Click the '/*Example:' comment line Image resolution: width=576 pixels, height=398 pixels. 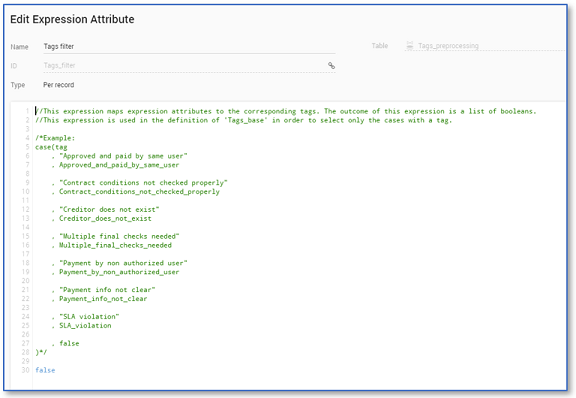coord(55,138)
